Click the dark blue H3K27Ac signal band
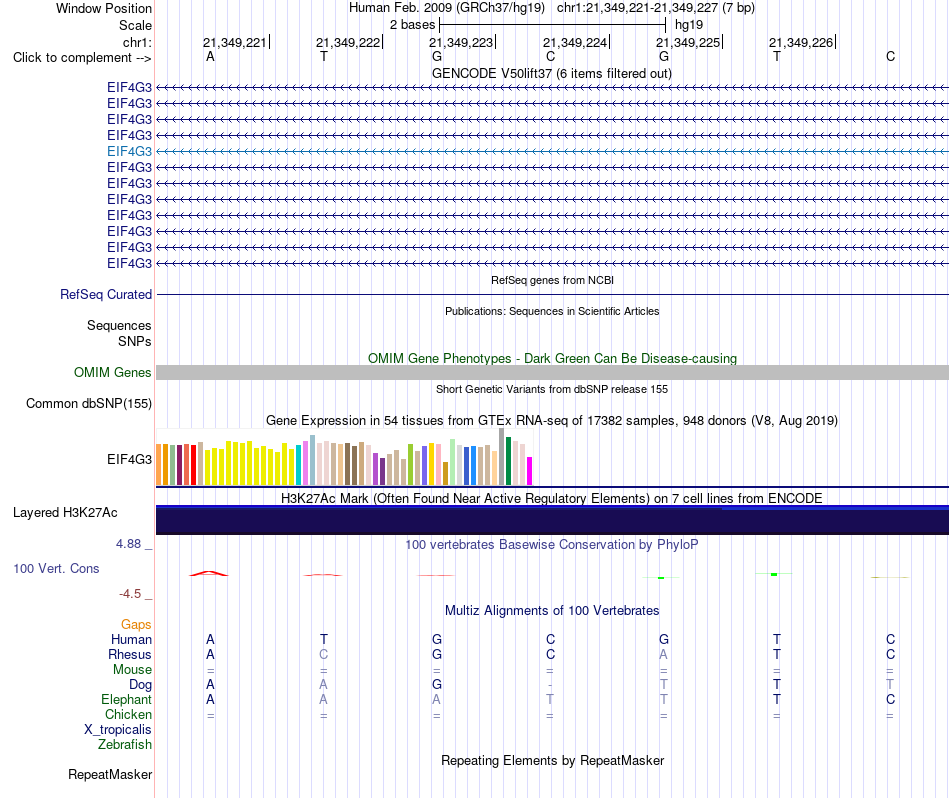The image size is (950, 798). point(552,520)
